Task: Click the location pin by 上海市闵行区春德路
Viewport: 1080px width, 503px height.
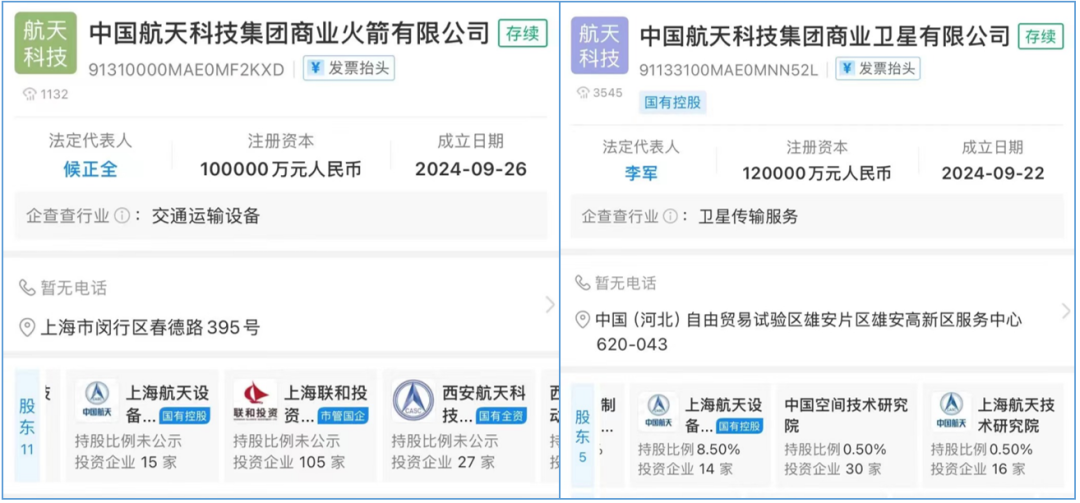Action: coord(27,327)
